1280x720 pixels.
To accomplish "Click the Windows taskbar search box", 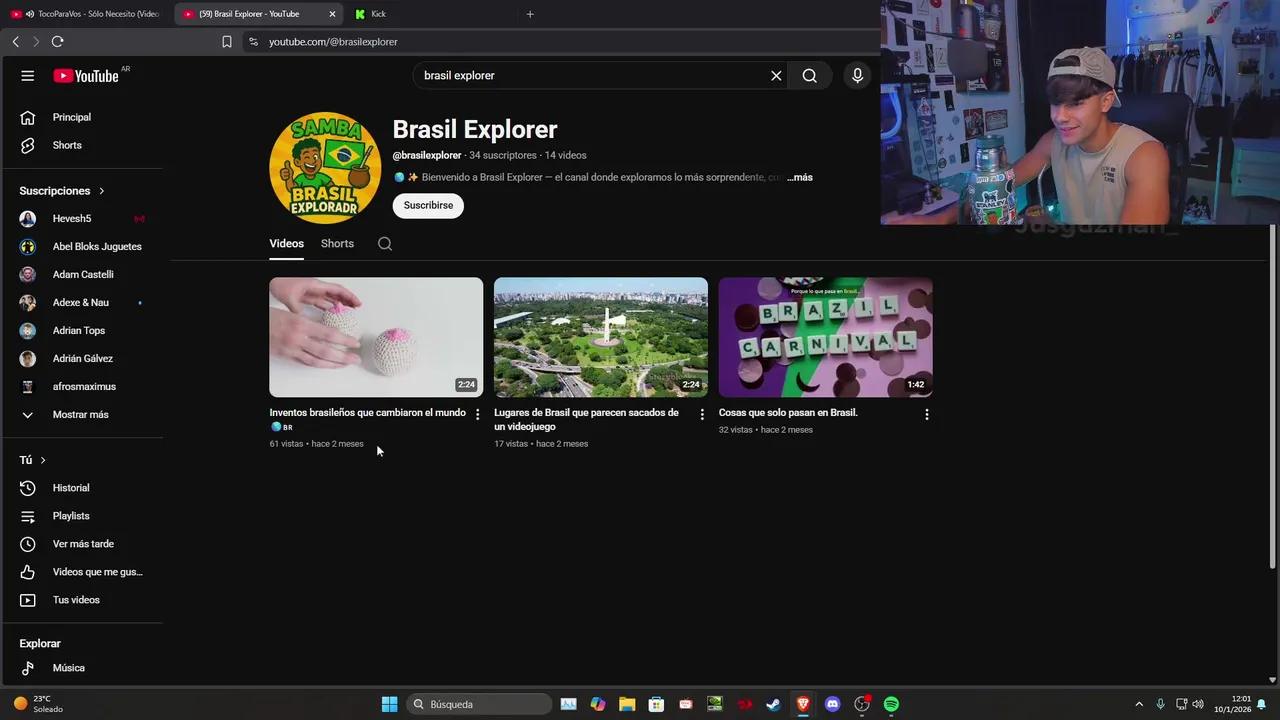I will [x=480, y=704].
